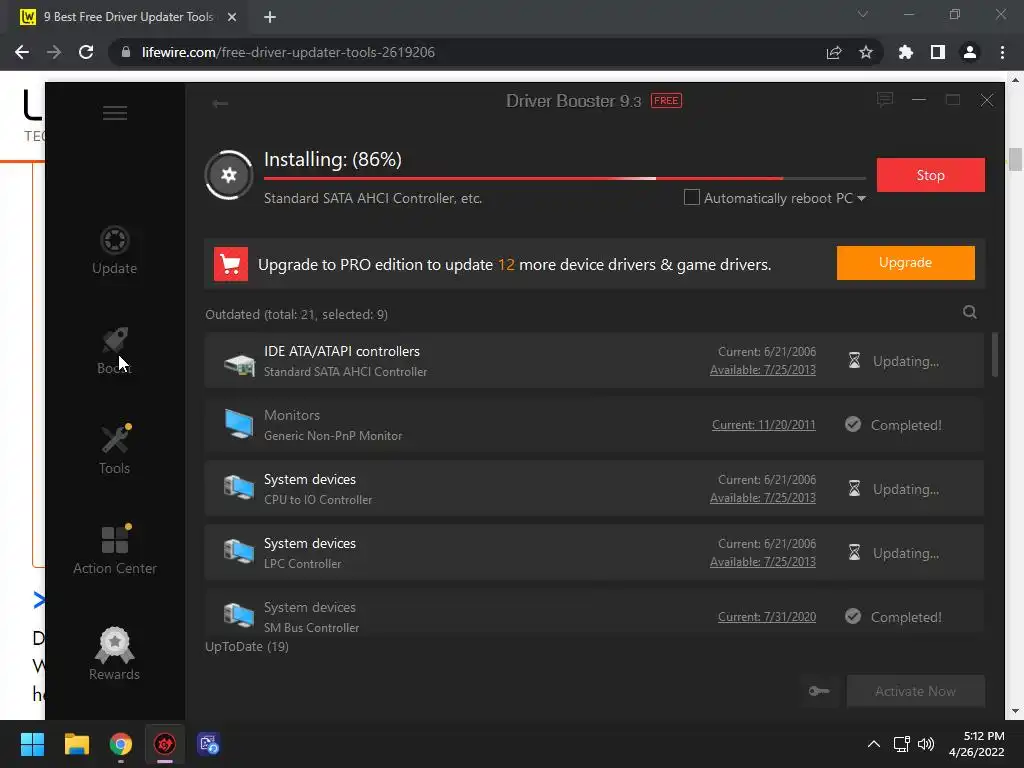Image resolution: width=1024 pixels, height=768 pixels.
Task: Open Chrome side panel icon
Action: 938,52
